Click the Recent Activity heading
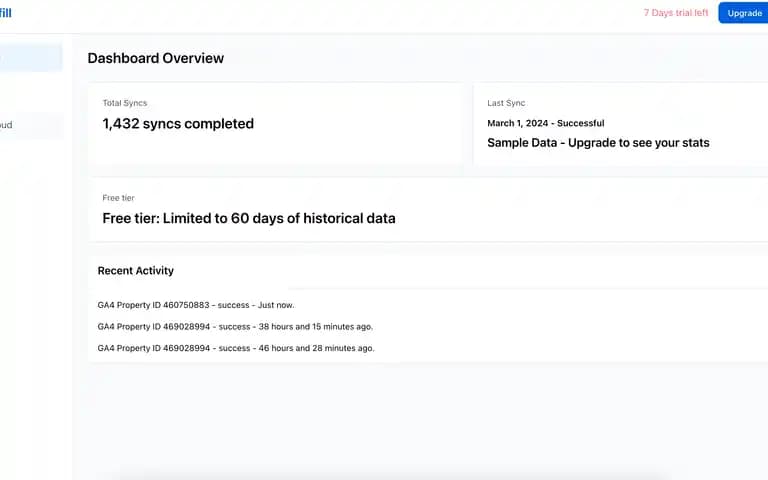The width and height of the screenshot is (768, 480). click(x=136, y=271)
